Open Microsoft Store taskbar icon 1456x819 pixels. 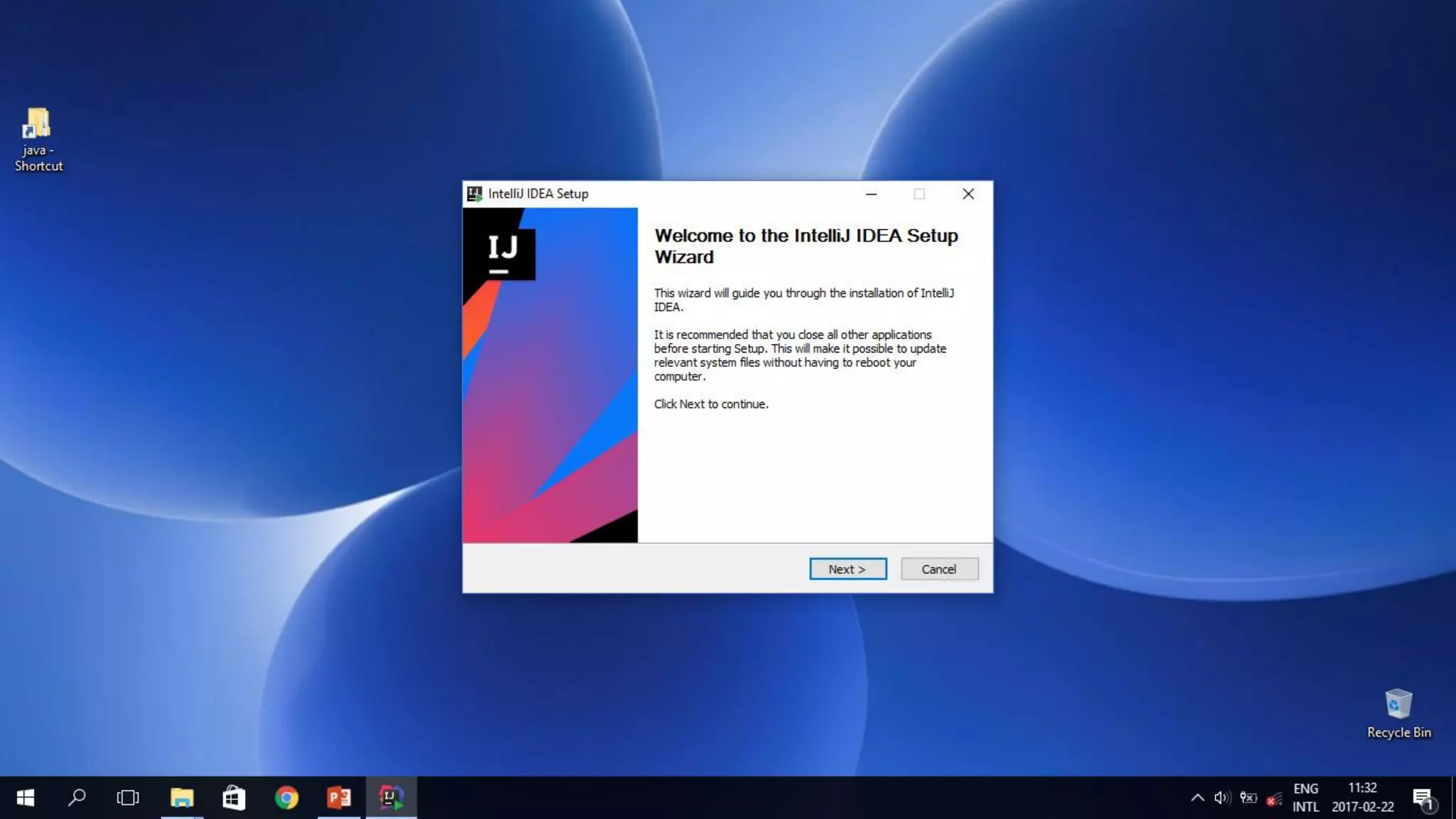coord(234,798)
